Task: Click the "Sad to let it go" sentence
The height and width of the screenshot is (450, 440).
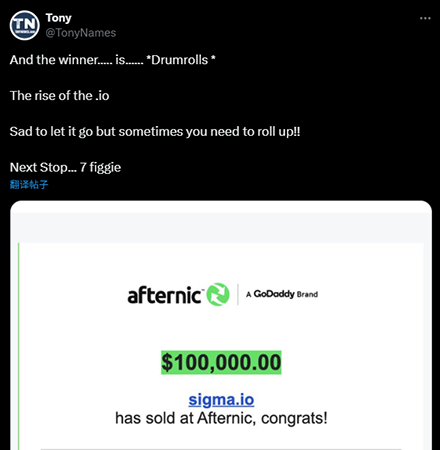Action: pyautogui.click(x=155, y=132)
